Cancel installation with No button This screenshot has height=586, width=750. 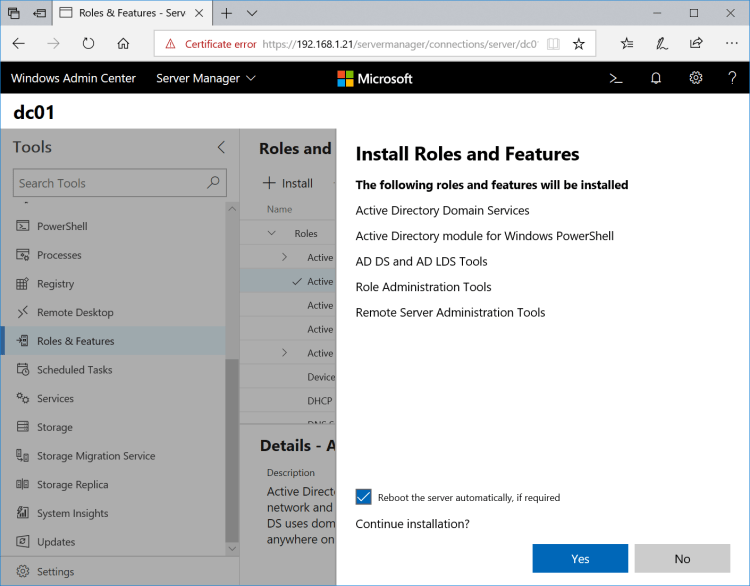click(682, 558)
